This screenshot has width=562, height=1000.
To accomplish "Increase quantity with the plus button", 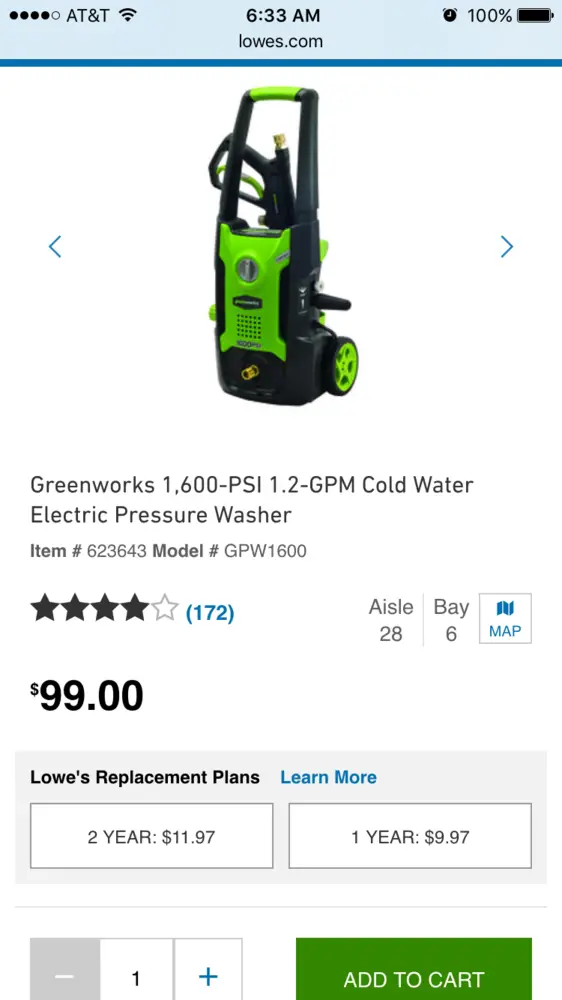I will (x=209, y=969).
